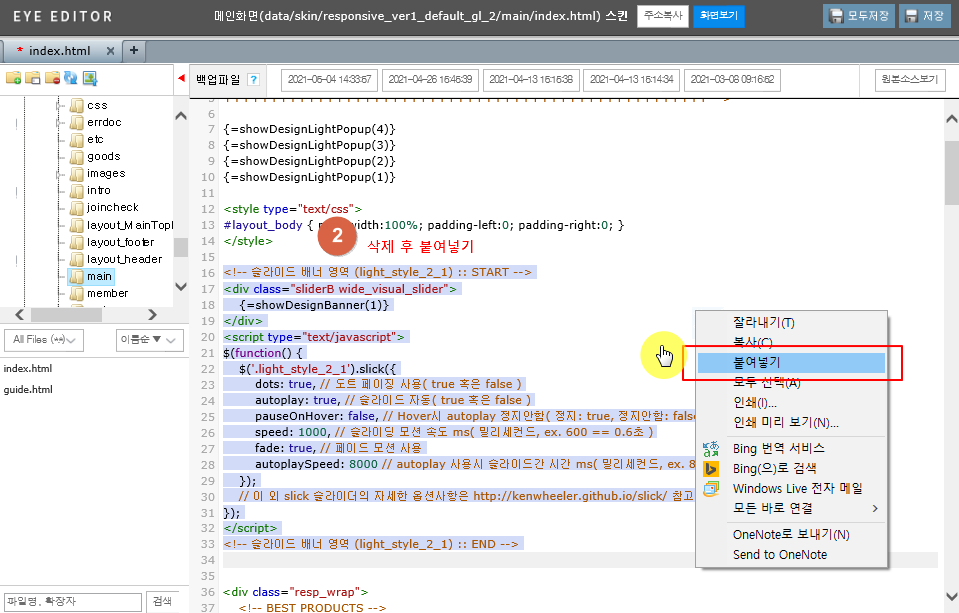Open guide.html in the file list
Viewport: 959px width, 613px height.
(x=28, y=390)
